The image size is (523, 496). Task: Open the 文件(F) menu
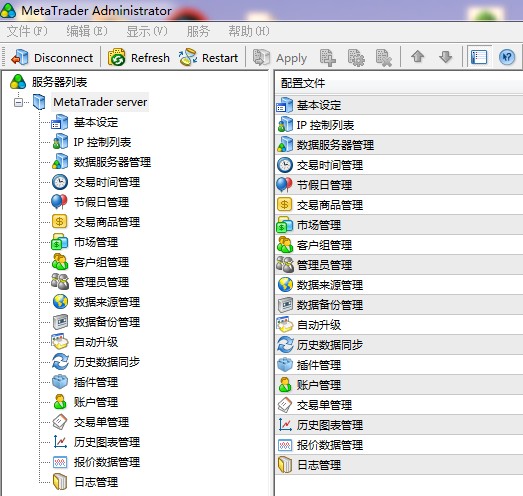(27, 31)
